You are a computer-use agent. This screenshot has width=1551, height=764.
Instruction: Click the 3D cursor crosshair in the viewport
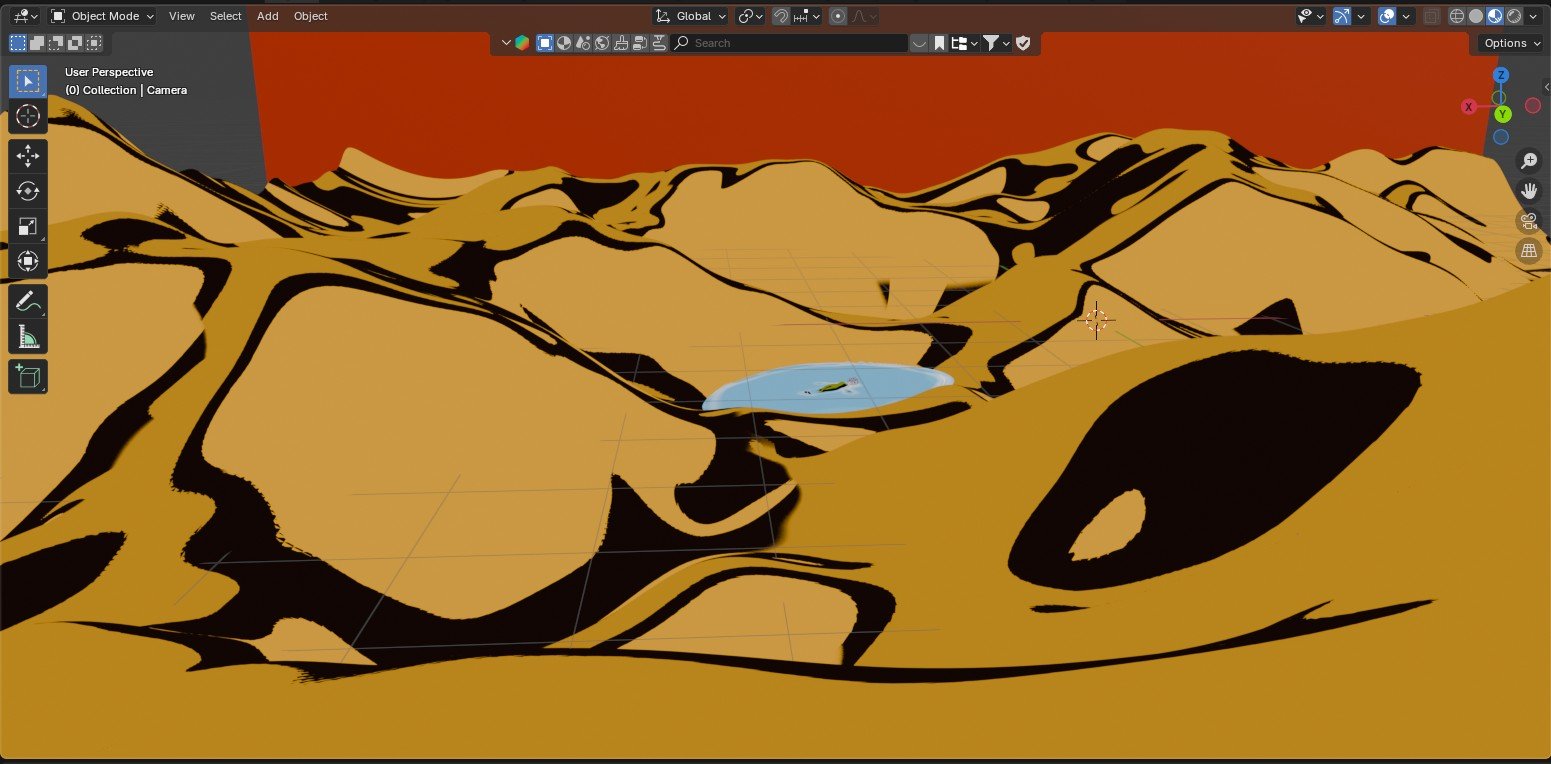click(x=1097, y=321)
